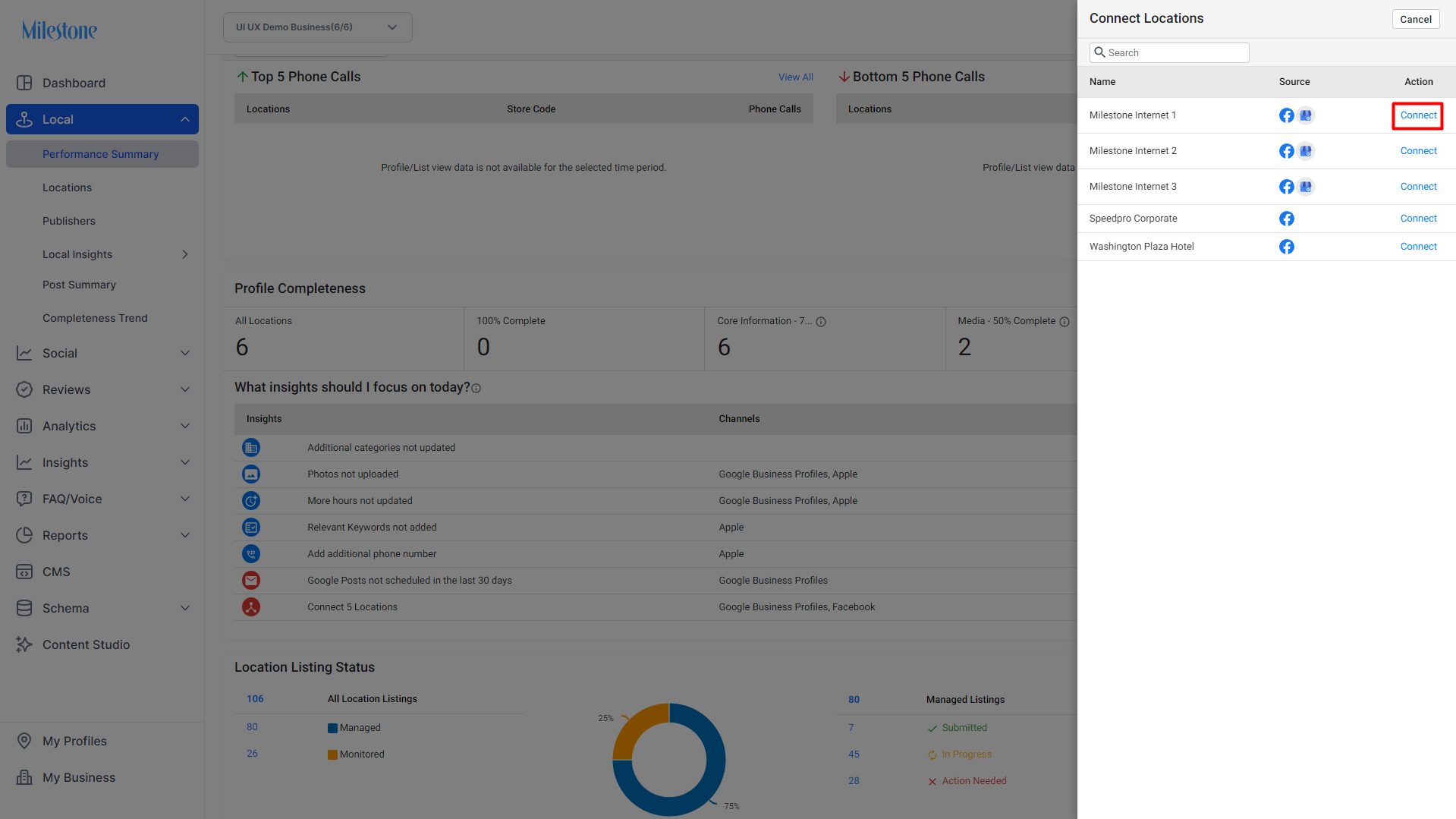Open the Locations menu item

(x=67, y=187)
